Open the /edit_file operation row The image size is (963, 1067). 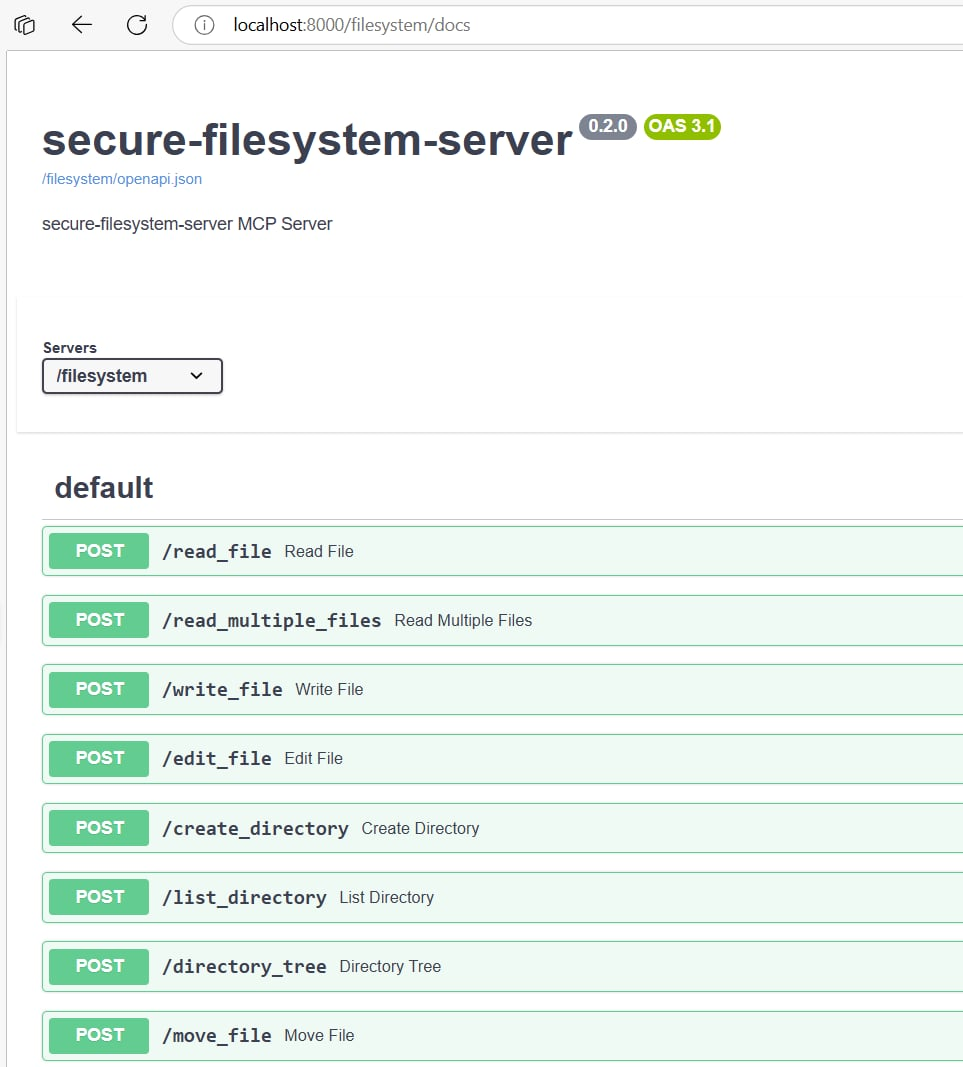[500, 758]
